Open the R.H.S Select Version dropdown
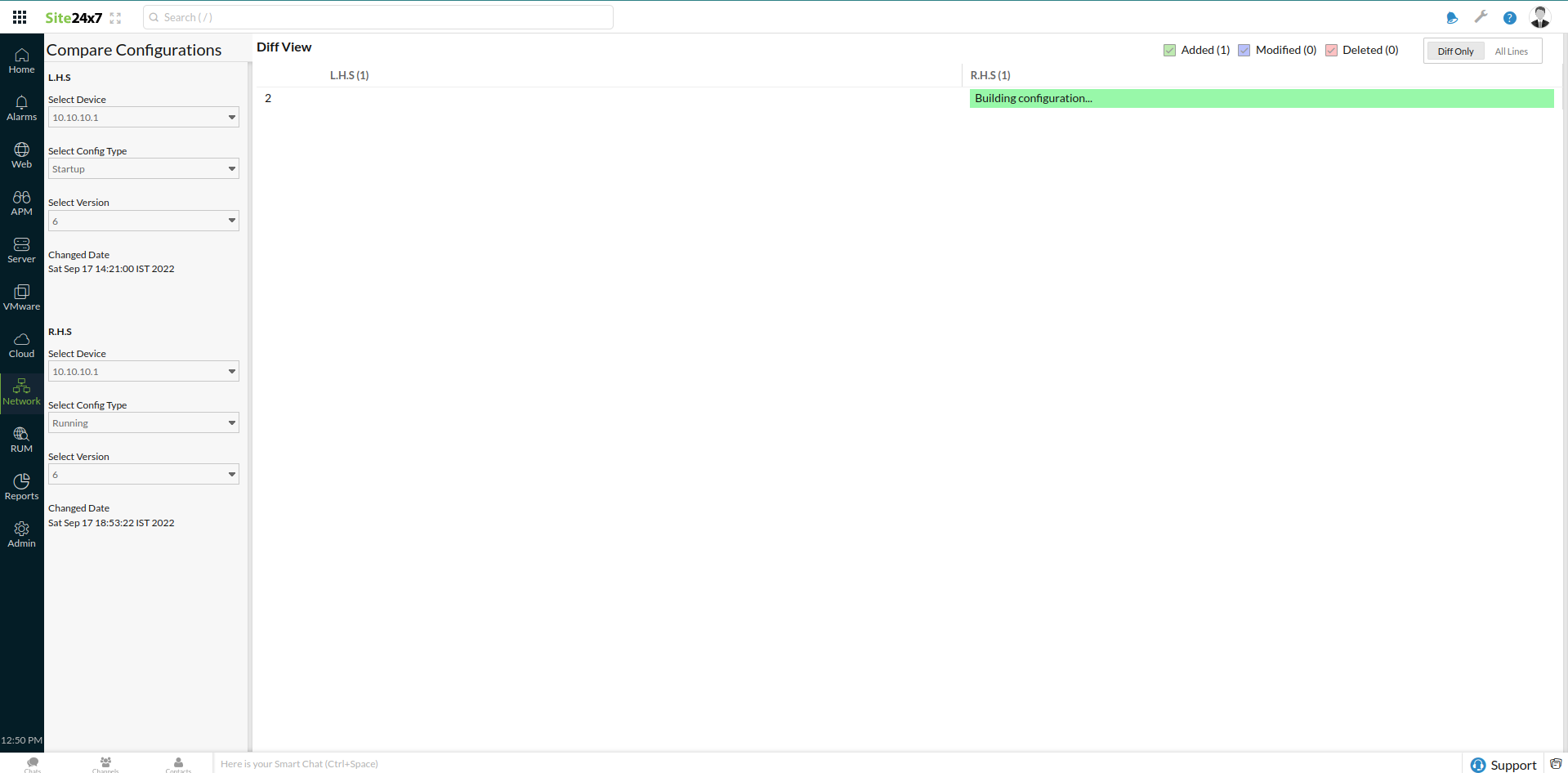 coord(143,474)
